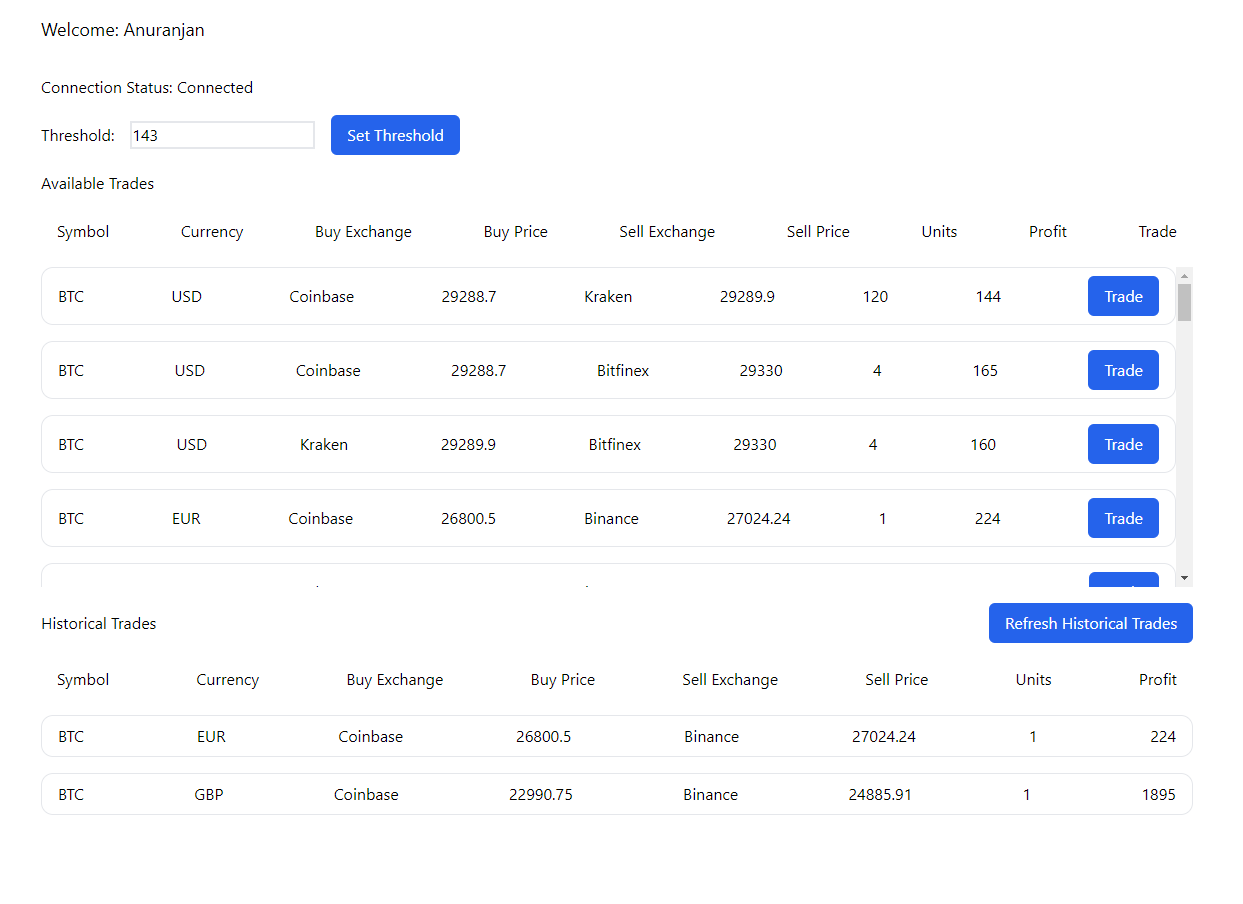Focus the Threshold input field
1243x904 pixels.
point(222,135)
